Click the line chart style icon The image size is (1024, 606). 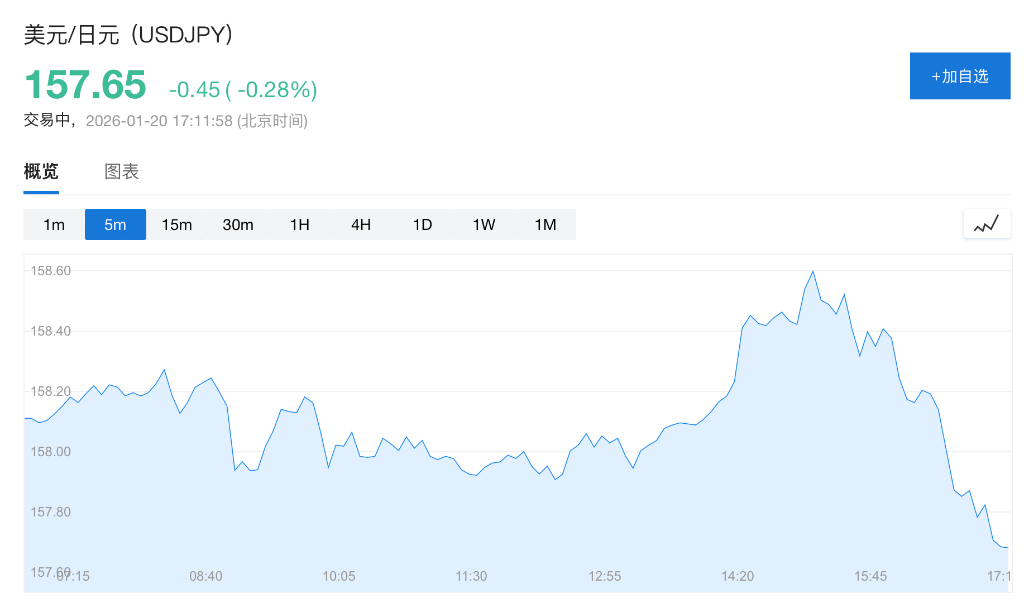coord(986,224)
